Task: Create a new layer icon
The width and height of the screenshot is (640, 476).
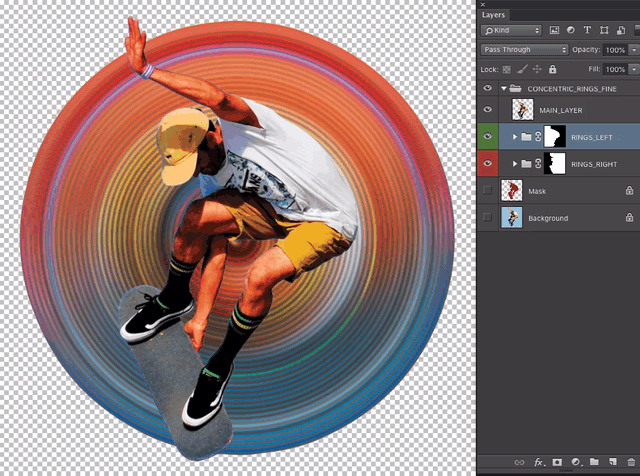Action: pos(613,462)
